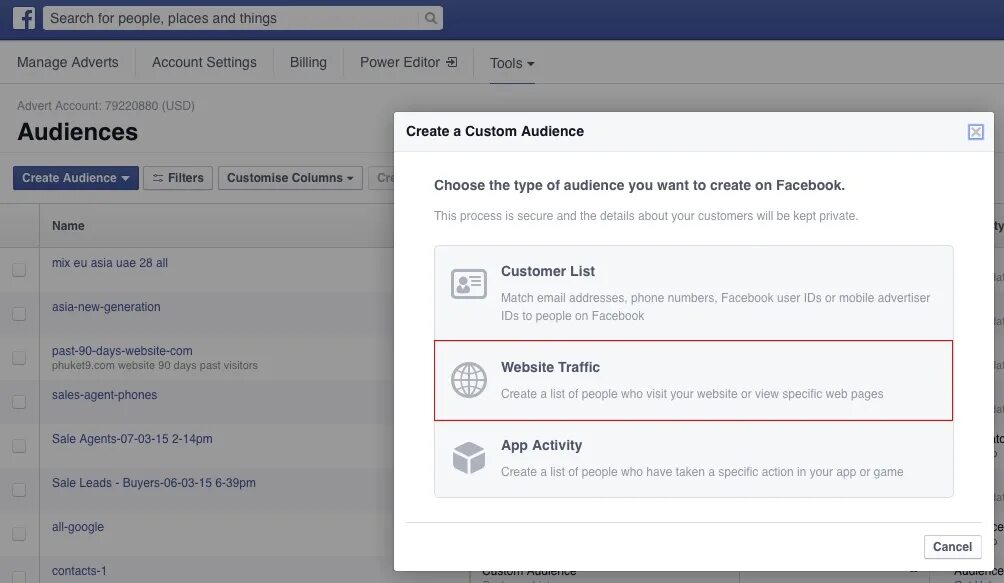The height and width of the screenshot is (583, 1004).
Task: Open the Account Settings tab
Action: point(204,62)
